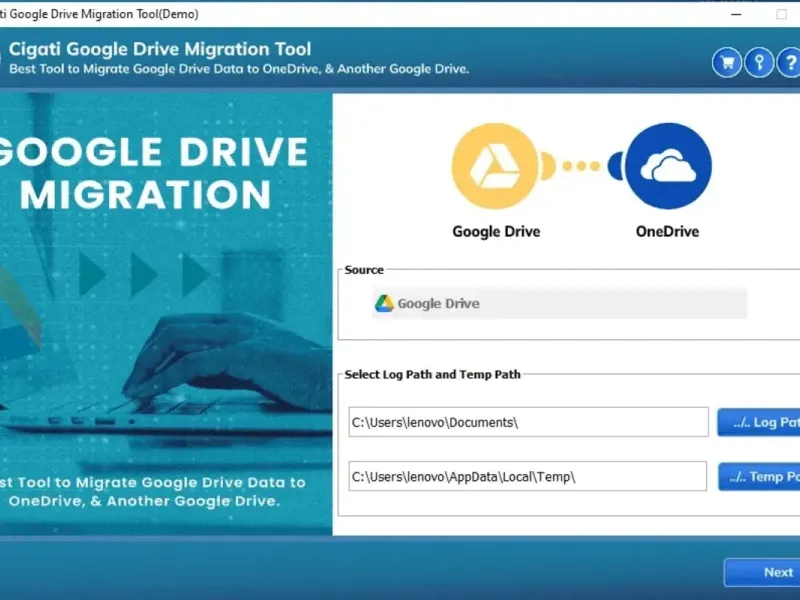Click the "Select Log Path and Temp Path" heading
The image size is (800, 600).
pyautogui.click(x=433, y=374)
